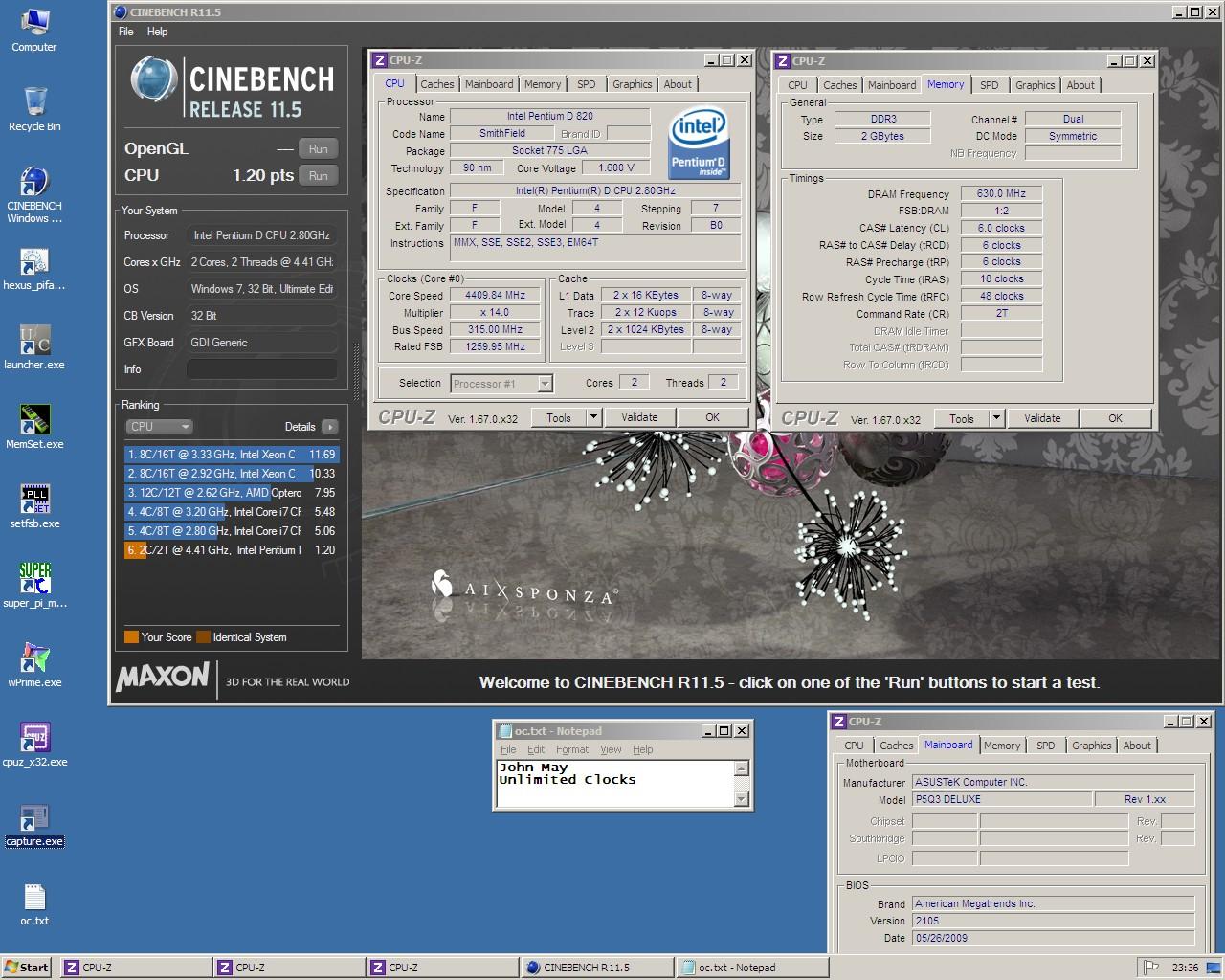Viewport: 1225px width, 980px height.
Task: Open the File menu in CINEBENCH
Action: point(126,32)
